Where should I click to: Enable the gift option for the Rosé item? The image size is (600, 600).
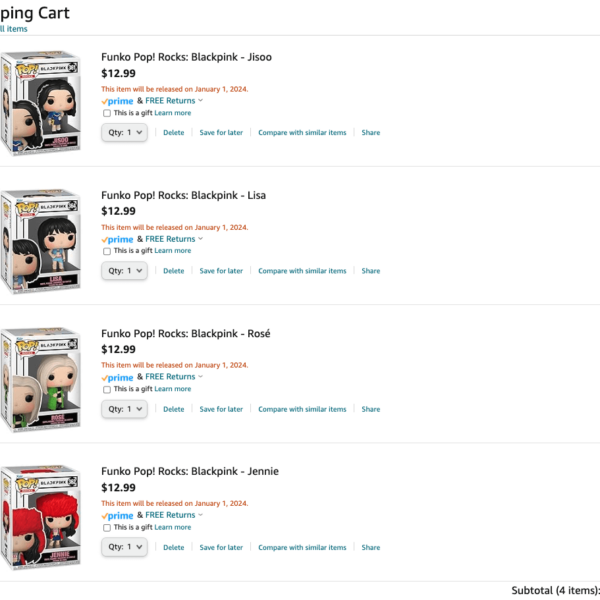[x=107, y=389]
